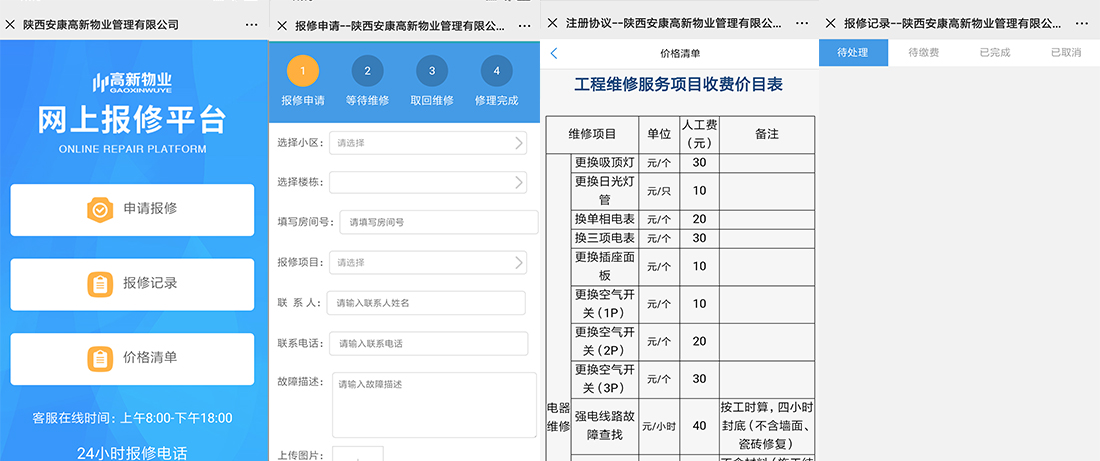1100x461 pixels.
Task: Click the 填写房间号 input field
Action: (439, 222)
